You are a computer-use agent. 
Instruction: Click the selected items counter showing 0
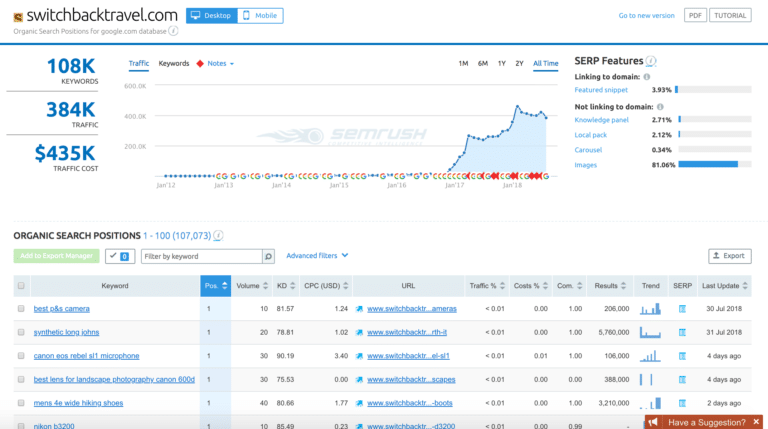(x=120, y=256)
